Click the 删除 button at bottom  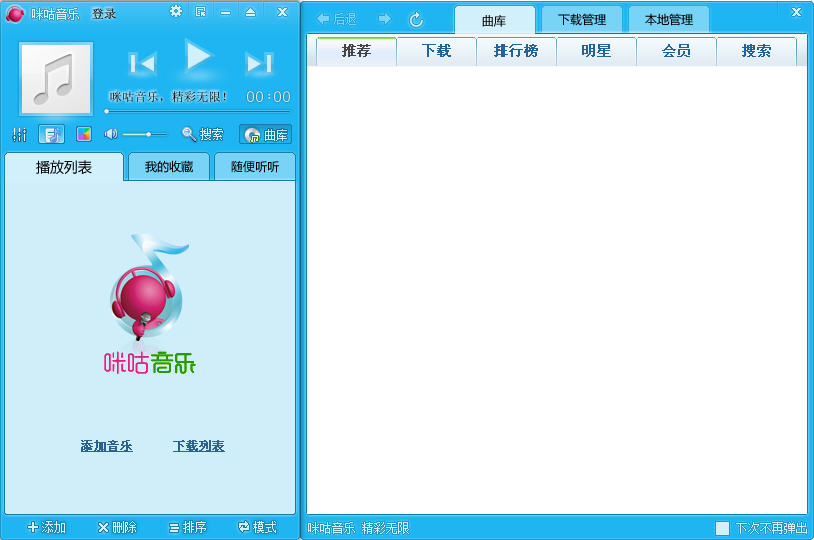pyautogui.click(x=117, y=528)
